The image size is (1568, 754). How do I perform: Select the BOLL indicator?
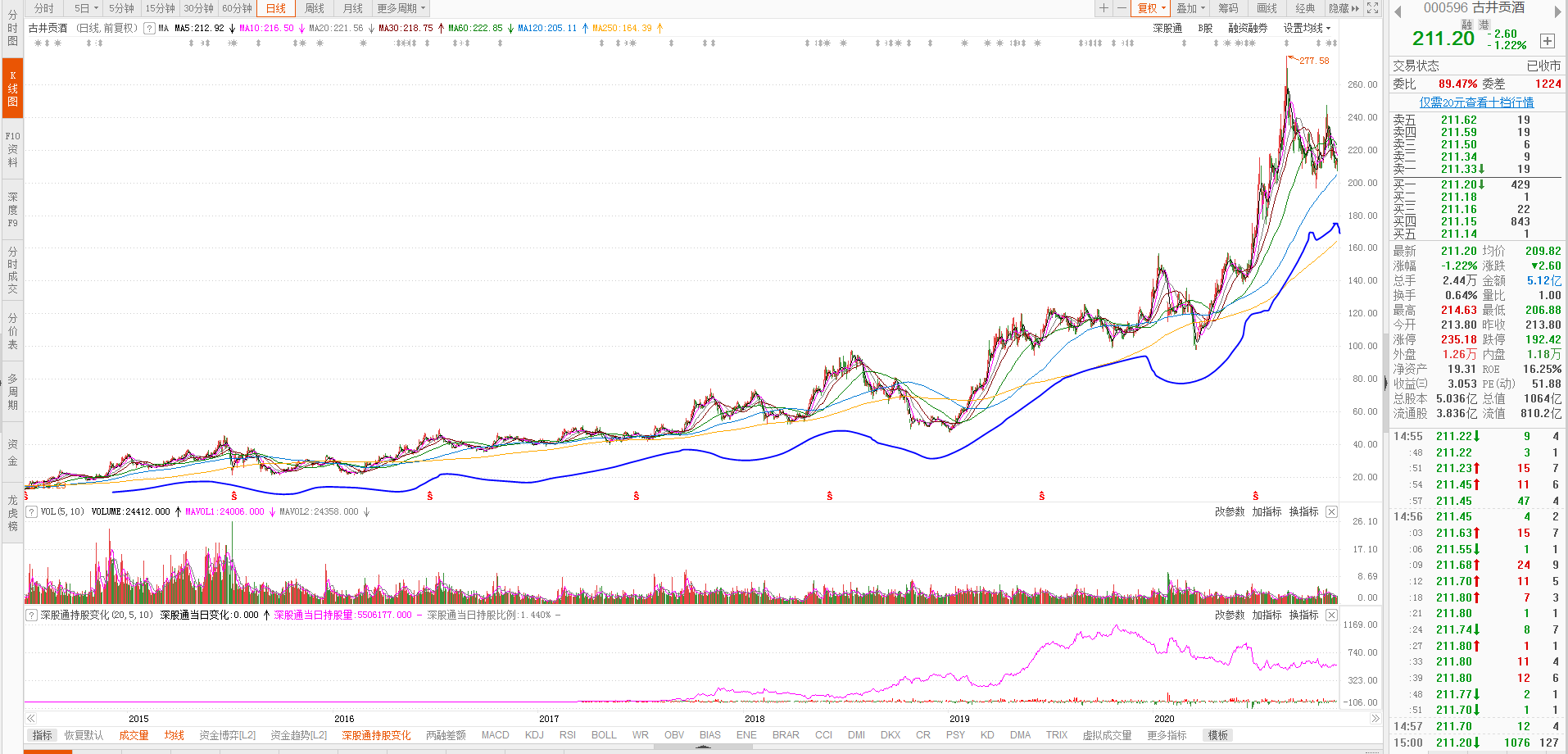604,735
